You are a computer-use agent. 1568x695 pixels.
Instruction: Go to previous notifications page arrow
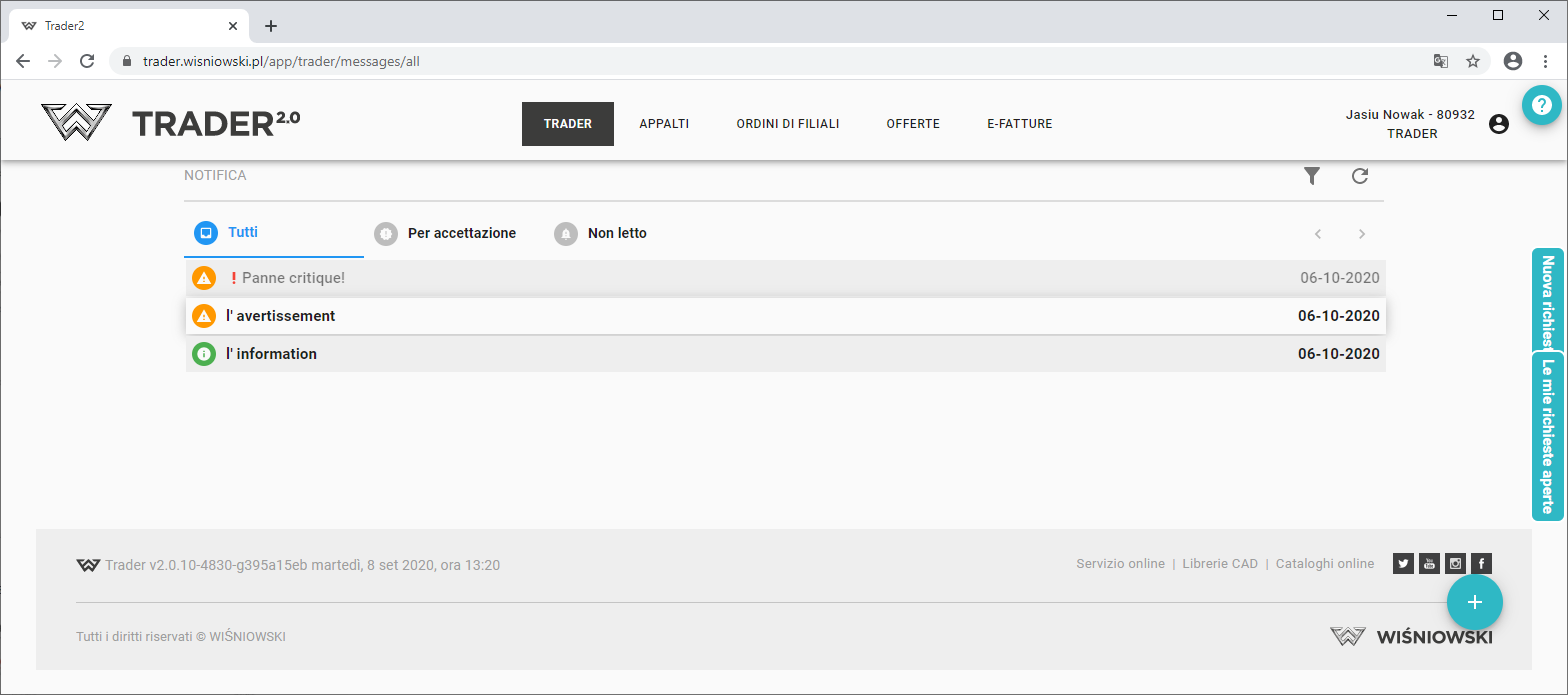click(1318, 234)
